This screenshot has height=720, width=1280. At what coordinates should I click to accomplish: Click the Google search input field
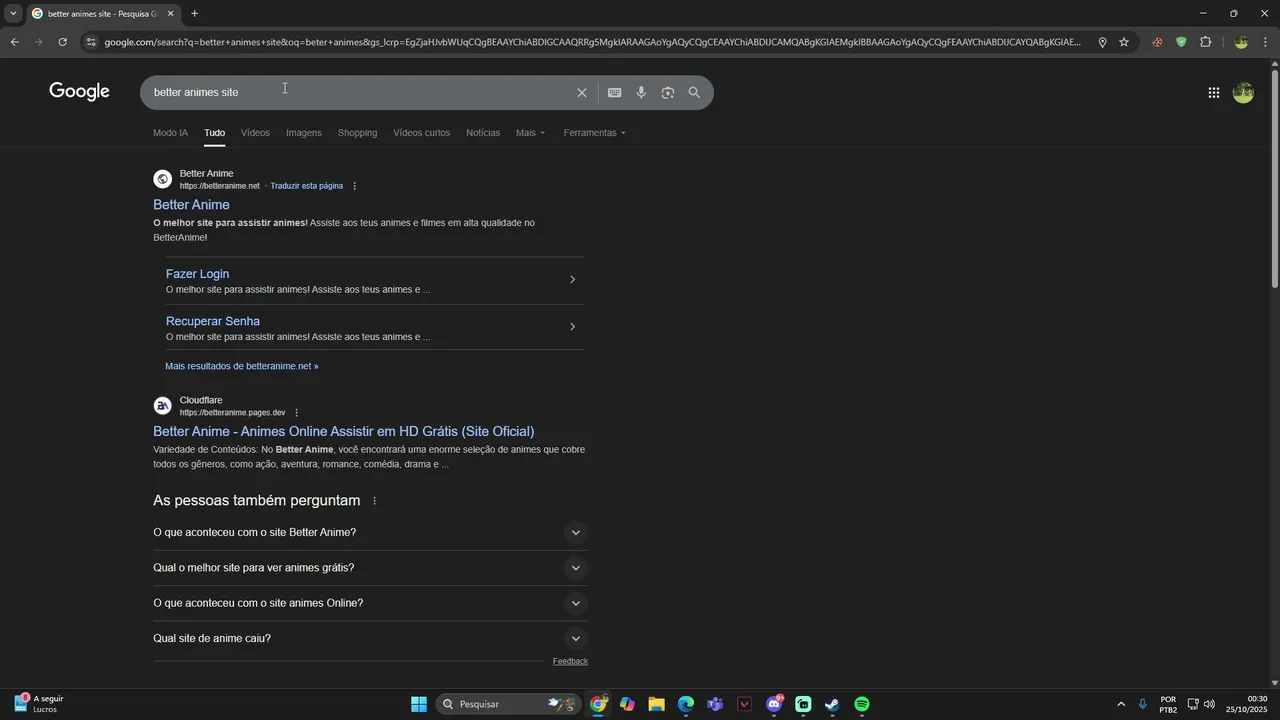coord(360,92)
